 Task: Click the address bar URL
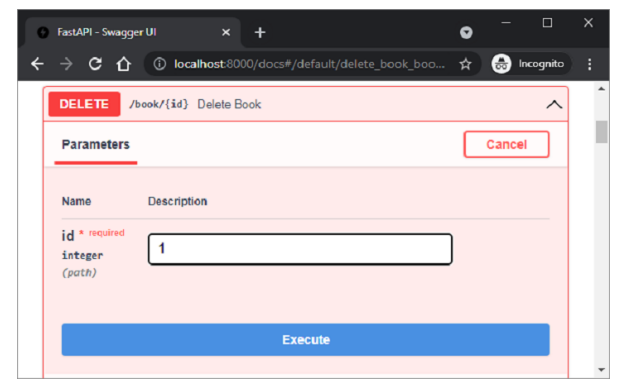pyautogui.click(x=310, y=64)
